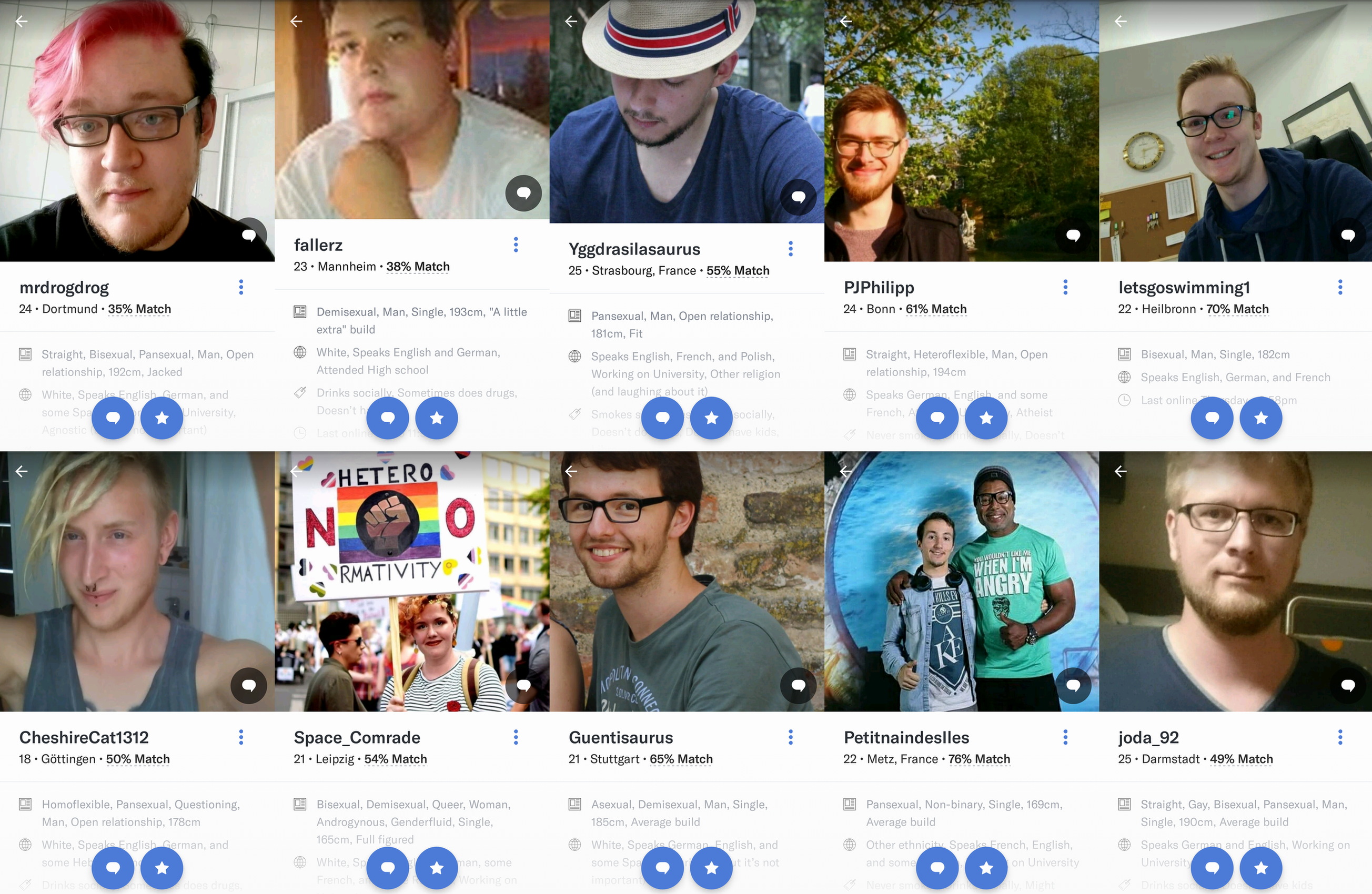
Task: Like Guentisaurus with the star button
Action: (x=711, y=868)
